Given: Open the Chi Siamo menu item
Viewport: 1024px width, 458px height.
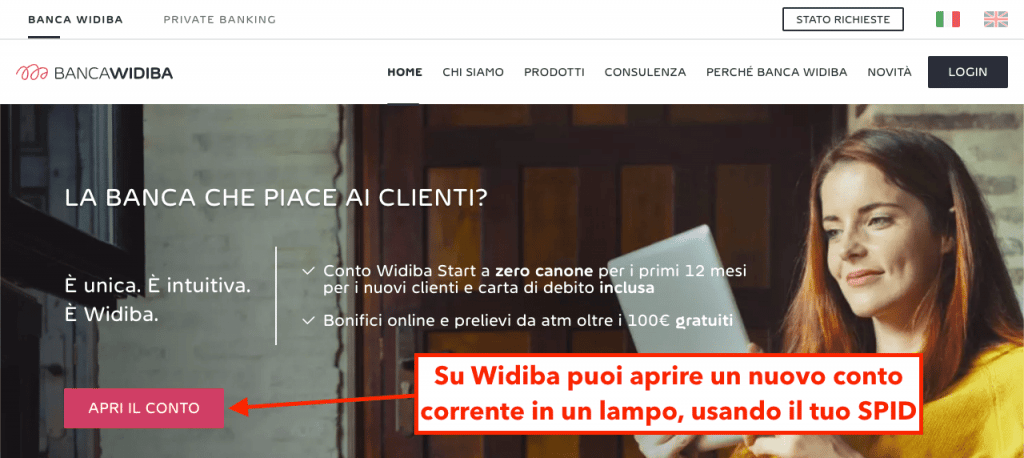Looking at the screenshot, I should (473, 72).
